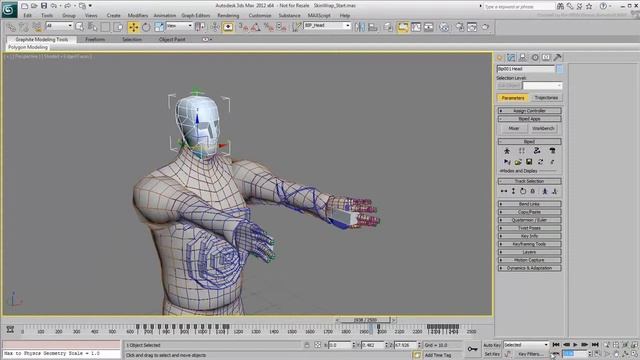Open the Utilities hammer panel tab

click(558, 58)
